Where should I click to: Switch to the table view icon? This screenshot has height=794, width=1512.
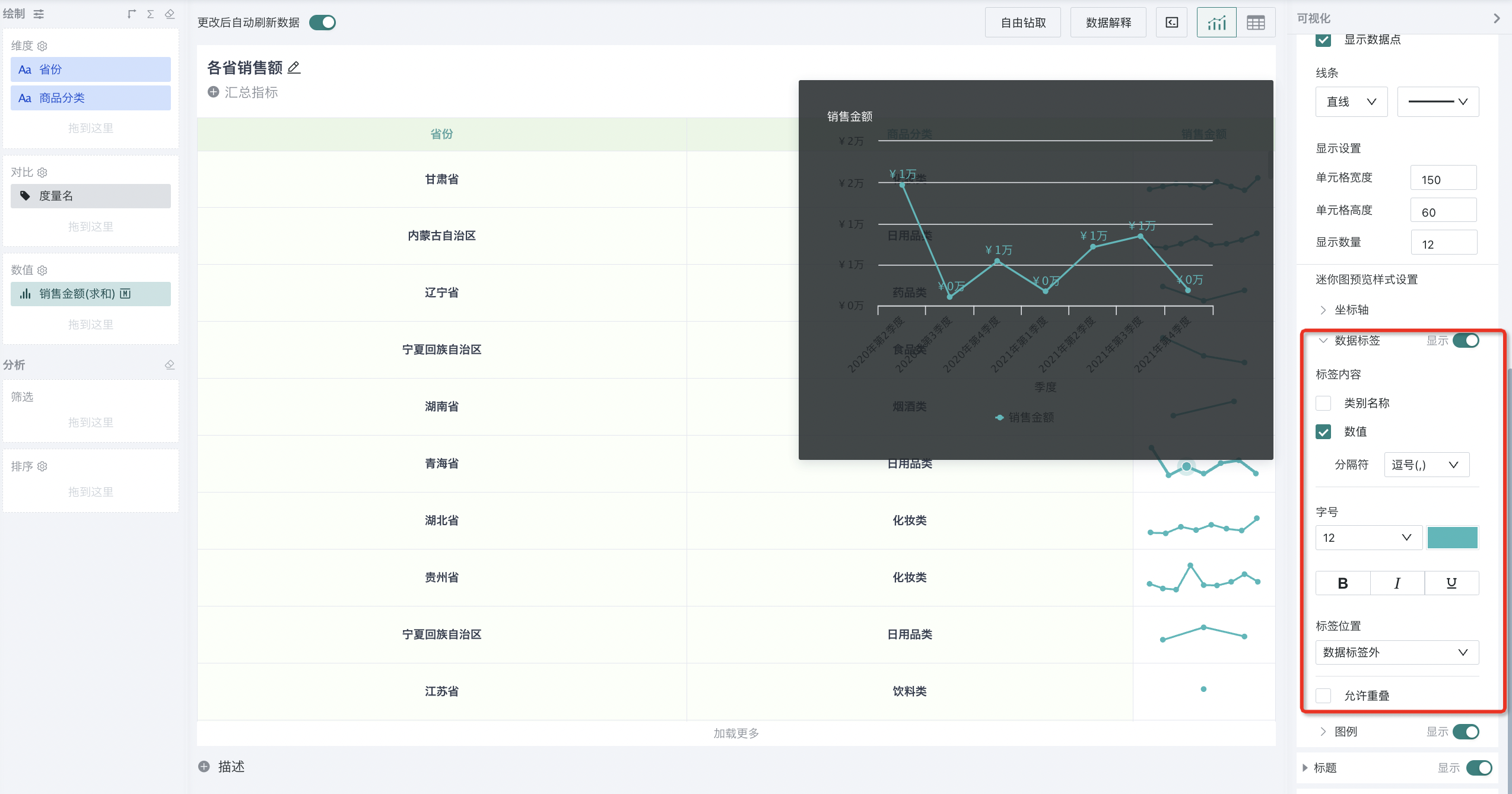1256,23
